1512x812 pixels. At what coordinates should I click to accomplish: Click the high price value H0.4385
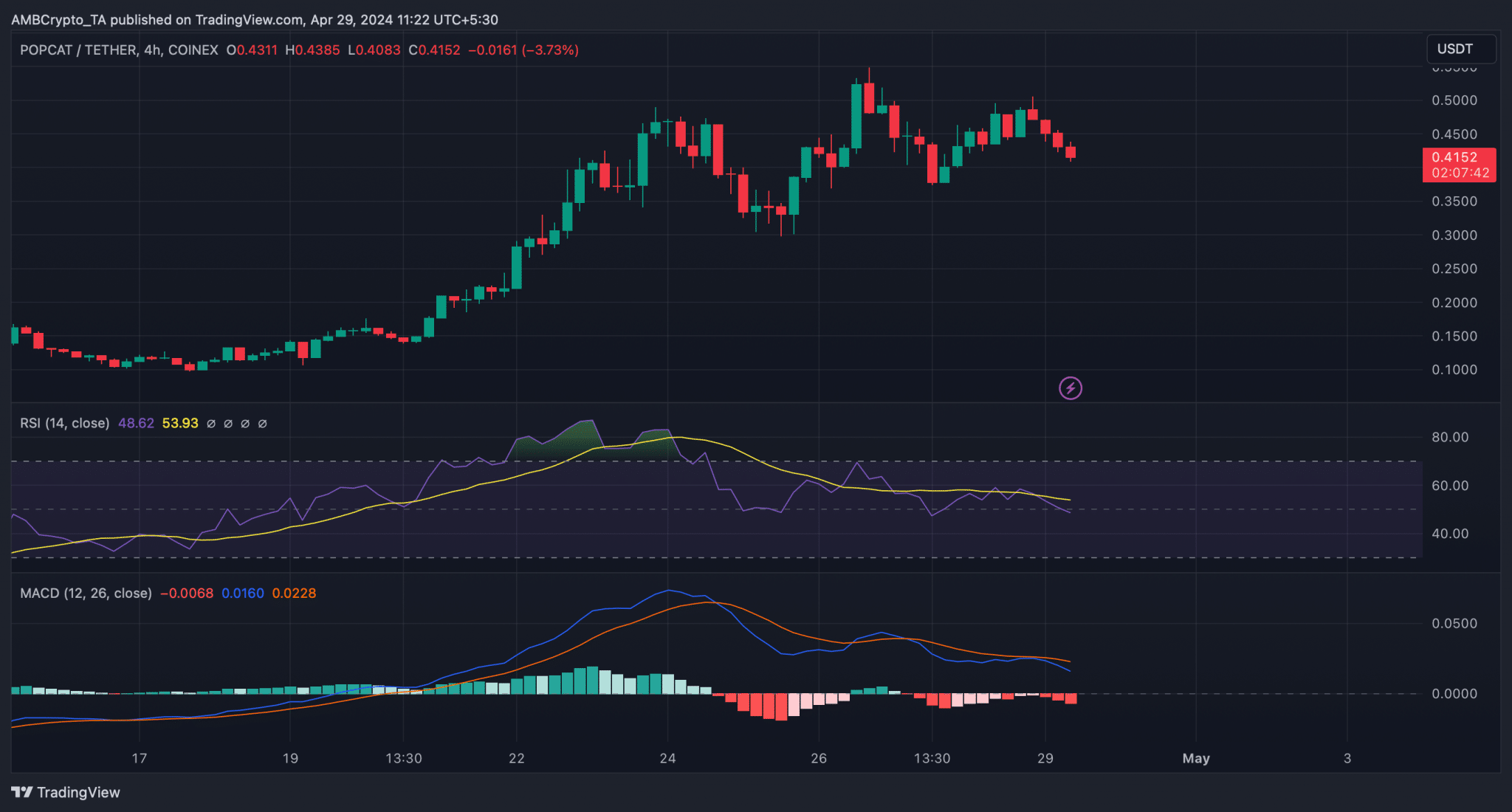tap(312, 50)
